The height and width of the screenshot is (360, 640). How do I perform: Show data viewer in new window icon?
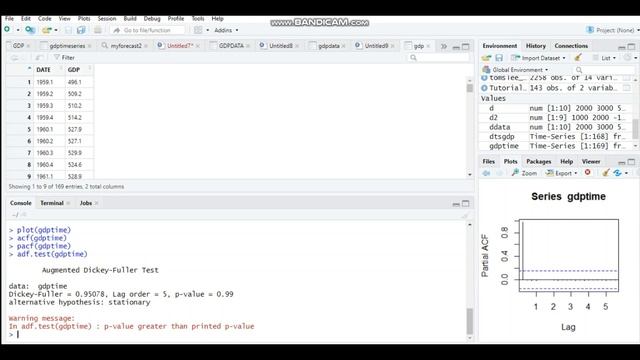(x=39, y=58)
